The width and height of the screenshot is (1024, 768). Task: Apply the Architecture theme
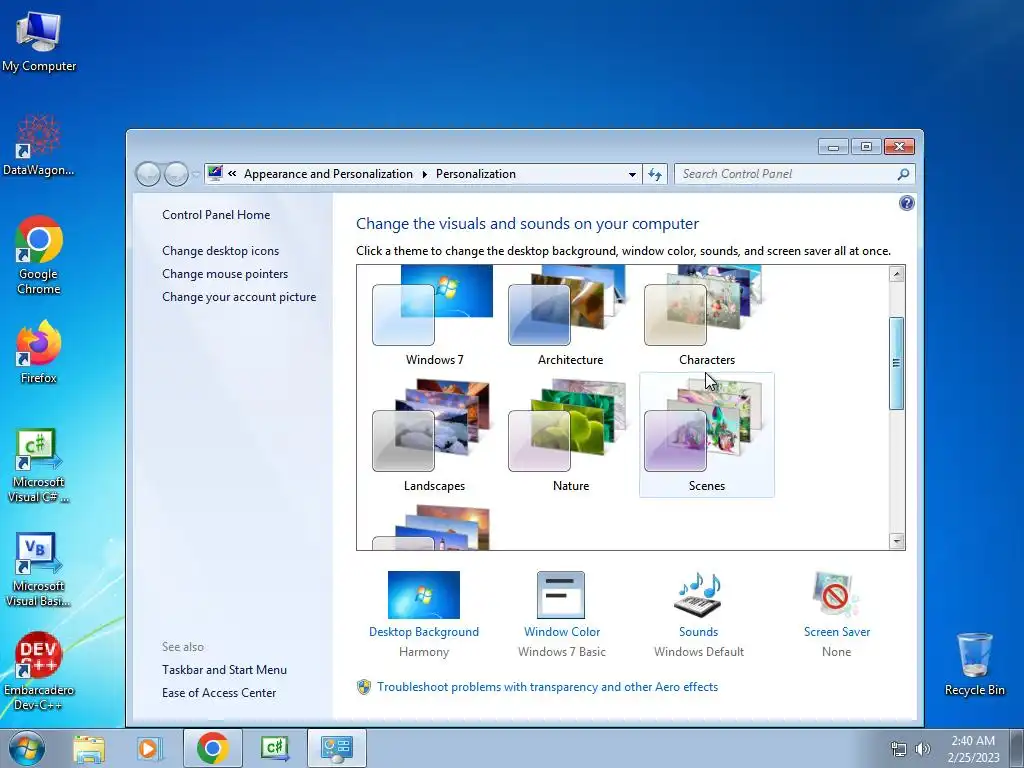tap(570, 317)
